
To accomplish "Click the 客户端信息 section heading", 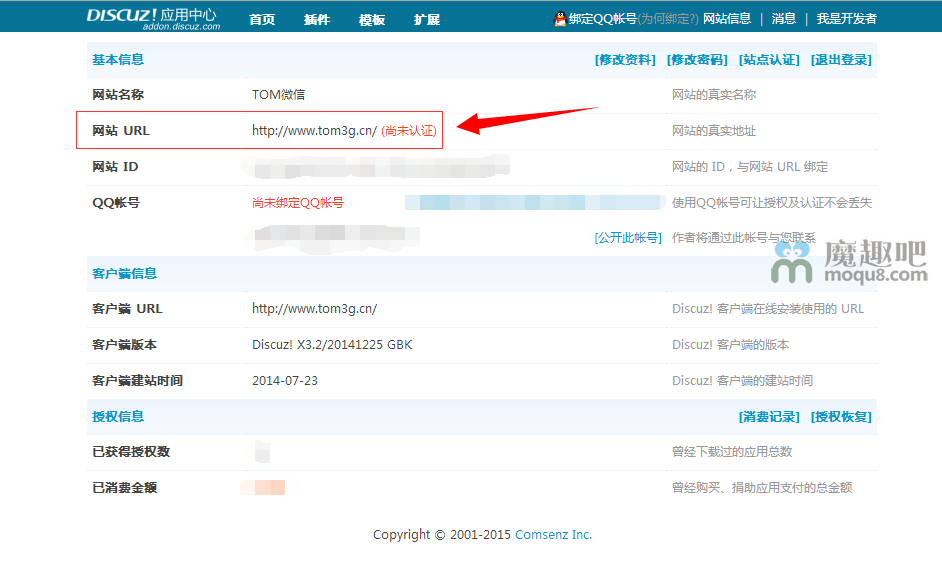I will [124, 273].
